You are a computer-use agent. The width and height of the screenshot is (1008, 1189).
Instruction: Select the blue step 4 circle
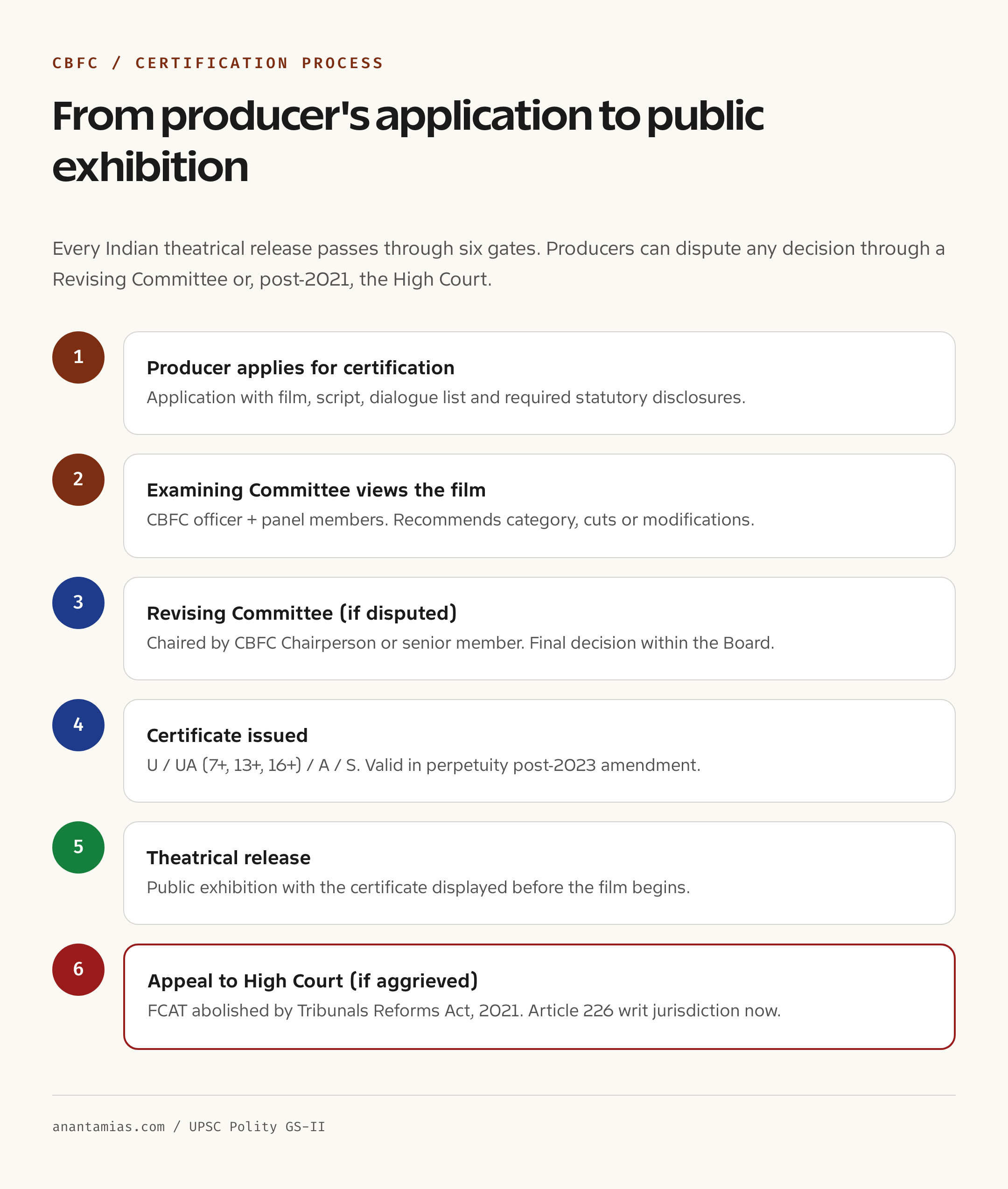(78, 725)
